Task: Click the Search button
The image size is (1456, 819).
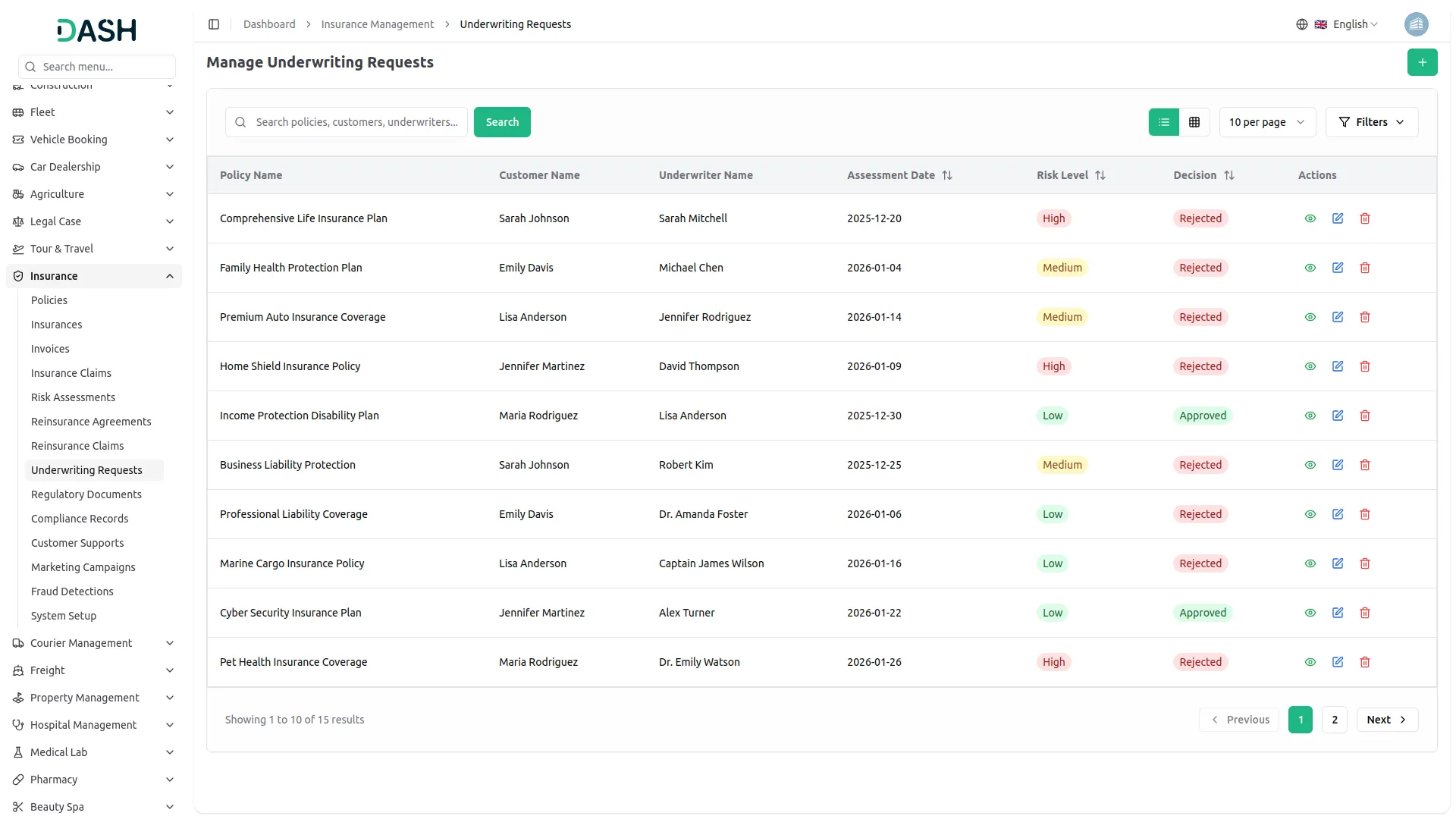Action: 501,121
